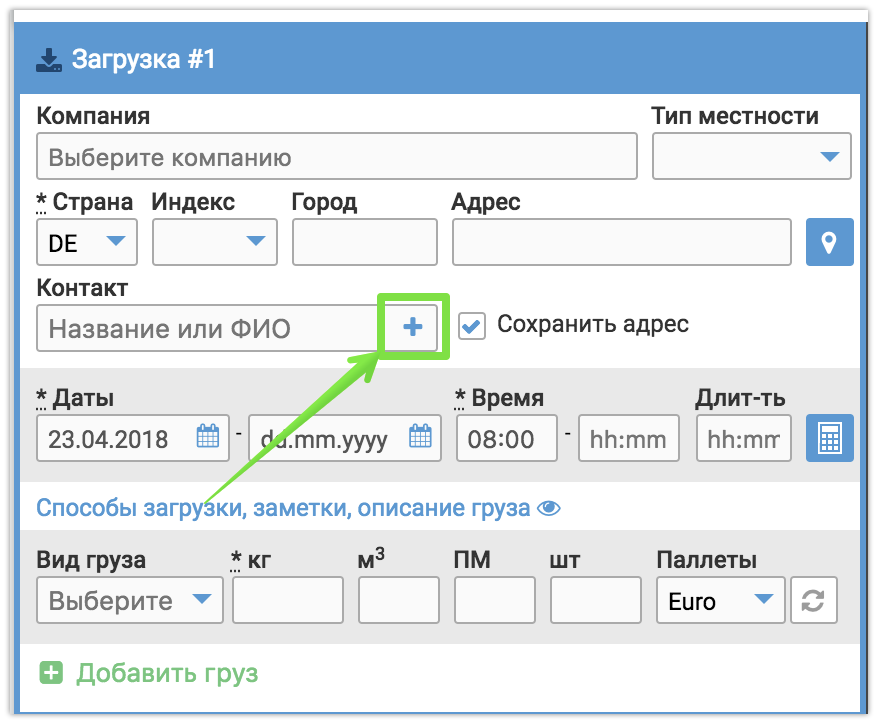
Task: Open the Вид груза dropdown
Action: click(130, 600)
